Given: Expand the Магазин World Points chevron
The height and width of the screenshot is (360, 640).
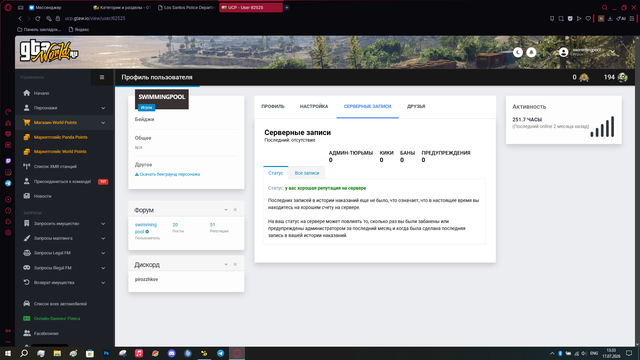Looking at the screenshot, I should [x=103, y=123].
